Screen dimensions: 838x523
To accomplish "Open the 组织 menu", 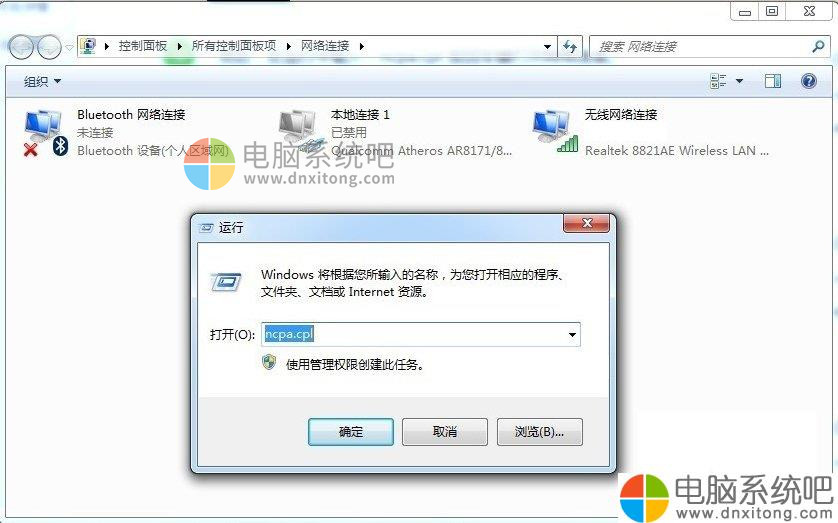I will click(42, 82).
